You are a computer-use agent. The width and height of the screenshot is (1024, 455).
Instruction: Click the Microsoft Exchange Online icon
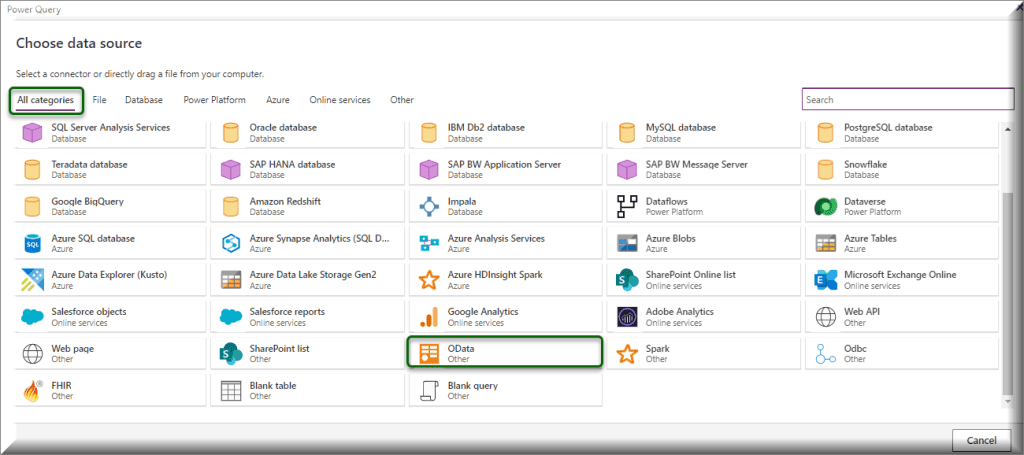click(x=825, y=280)
